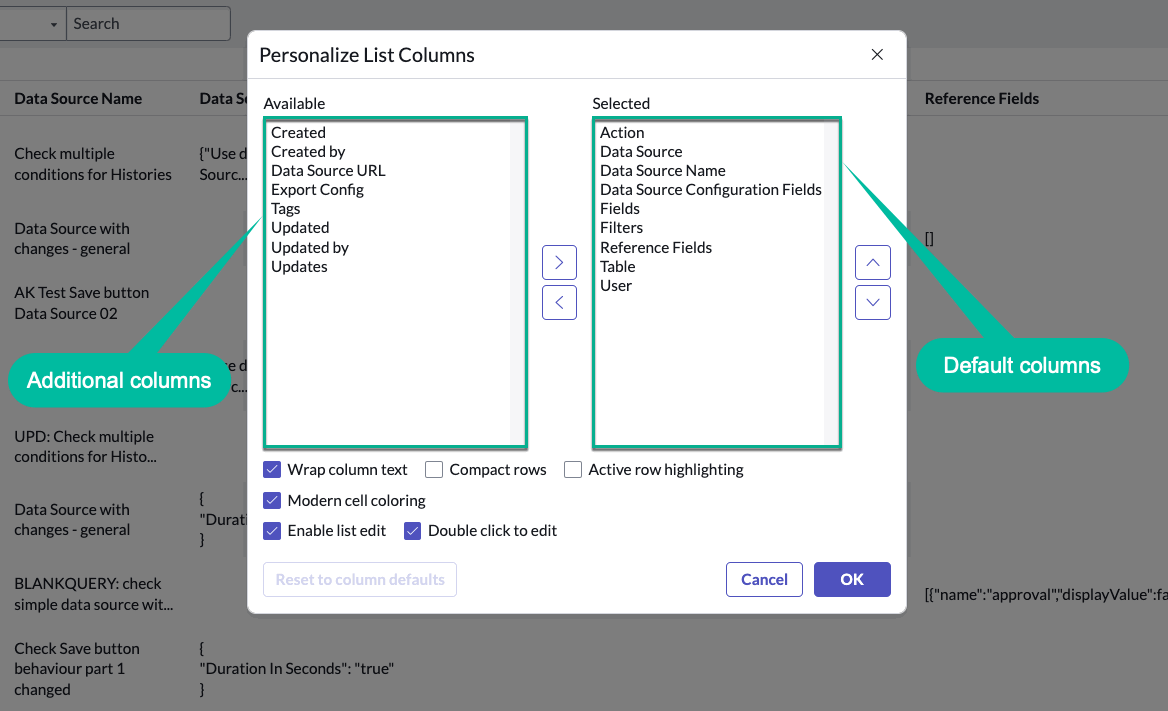
Task: Select Filters in the Selected list
Action: tap(622, 228)
